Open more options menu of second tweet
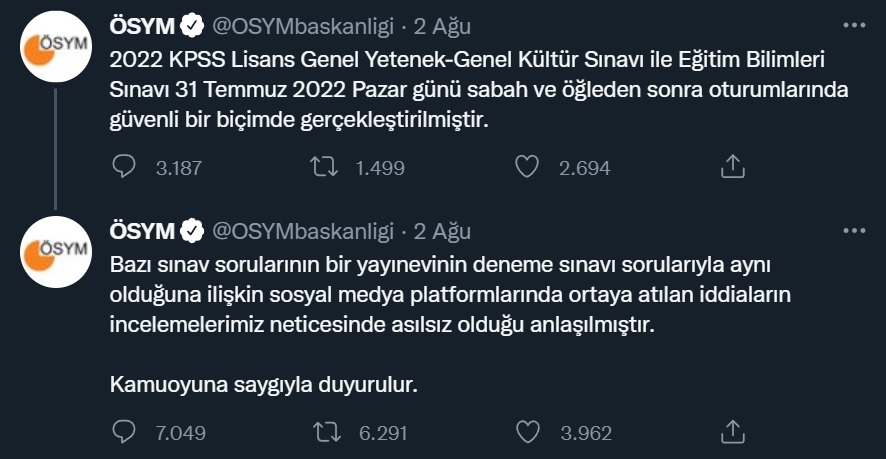The image size is (886, 459). click(854, 231)
